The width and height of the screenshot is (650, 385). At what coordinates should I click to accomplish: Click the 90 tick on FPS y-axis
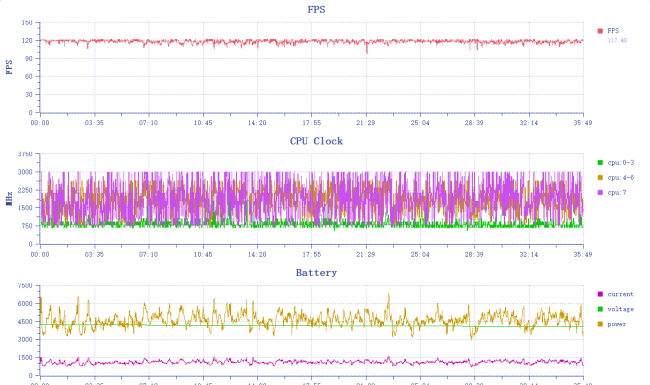coord(29,58)
